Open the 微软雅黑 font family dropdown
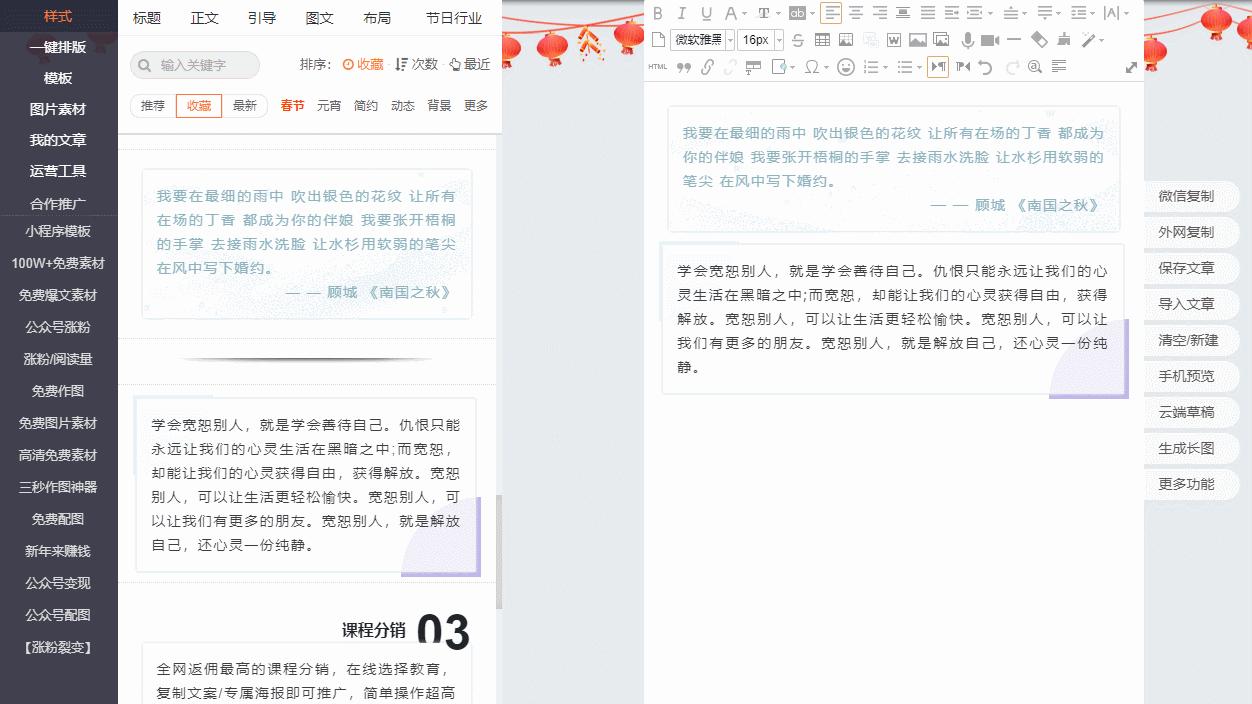 pyautogui.click(x=697, y=39)
